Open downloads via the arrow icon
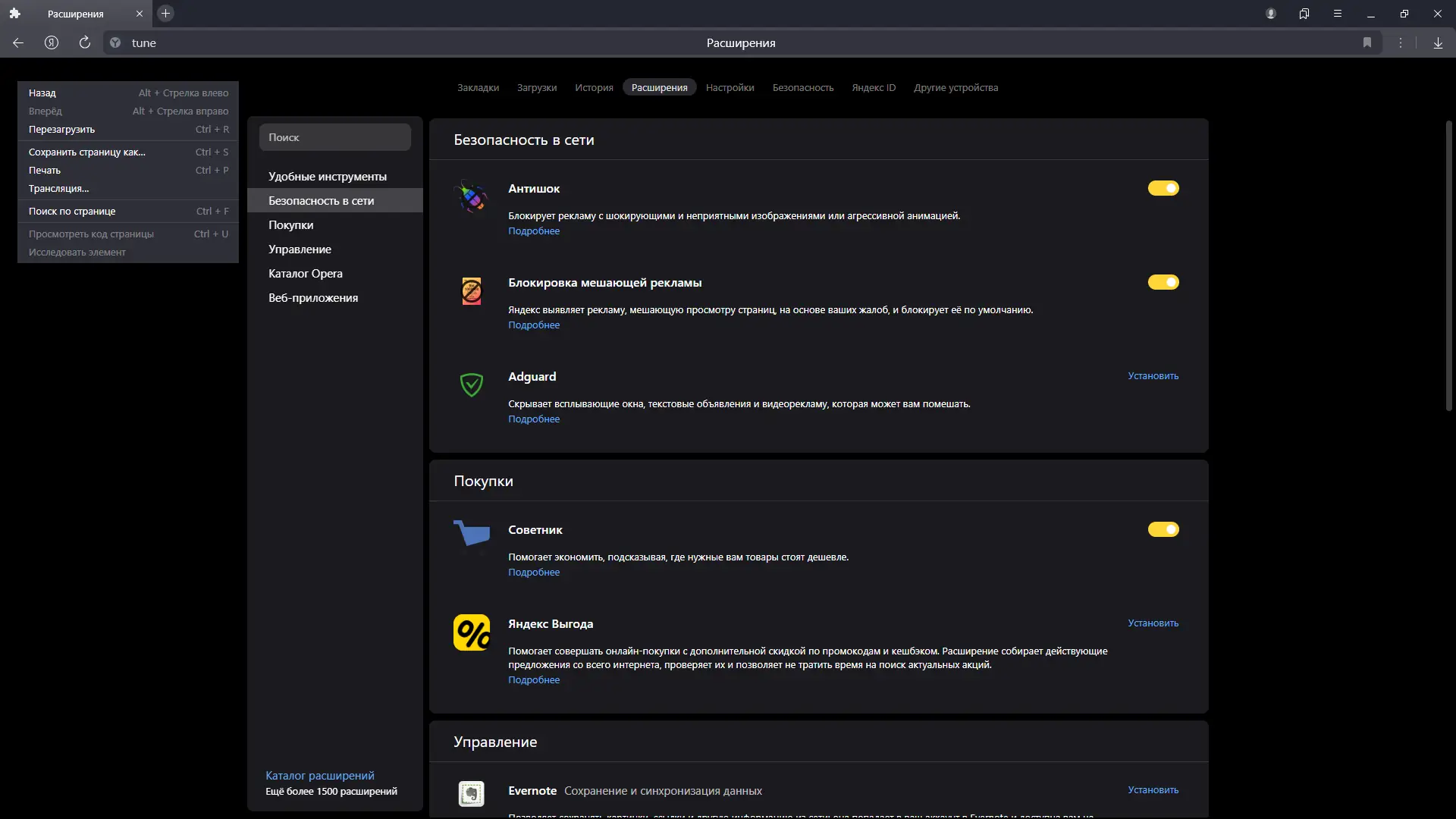 click(x=1438, y=43)
